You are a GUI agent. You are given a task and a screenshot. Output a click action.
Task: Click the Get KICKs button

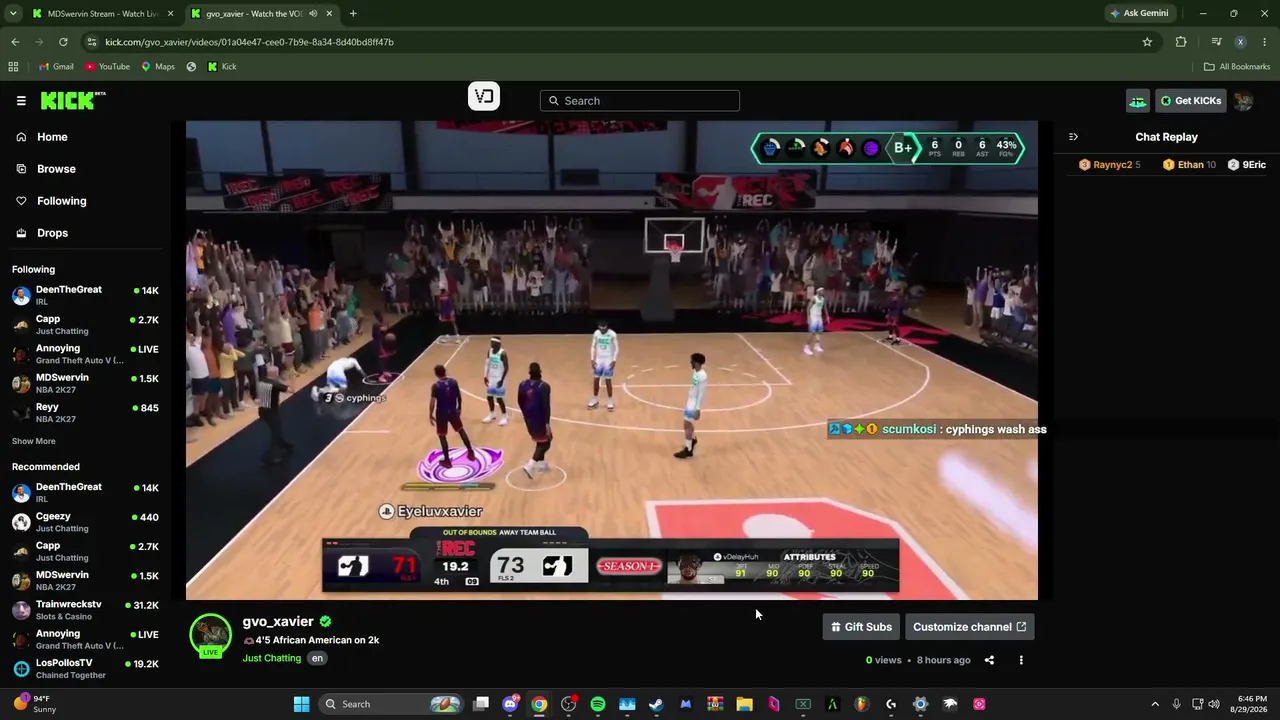tap(1191, 100)
